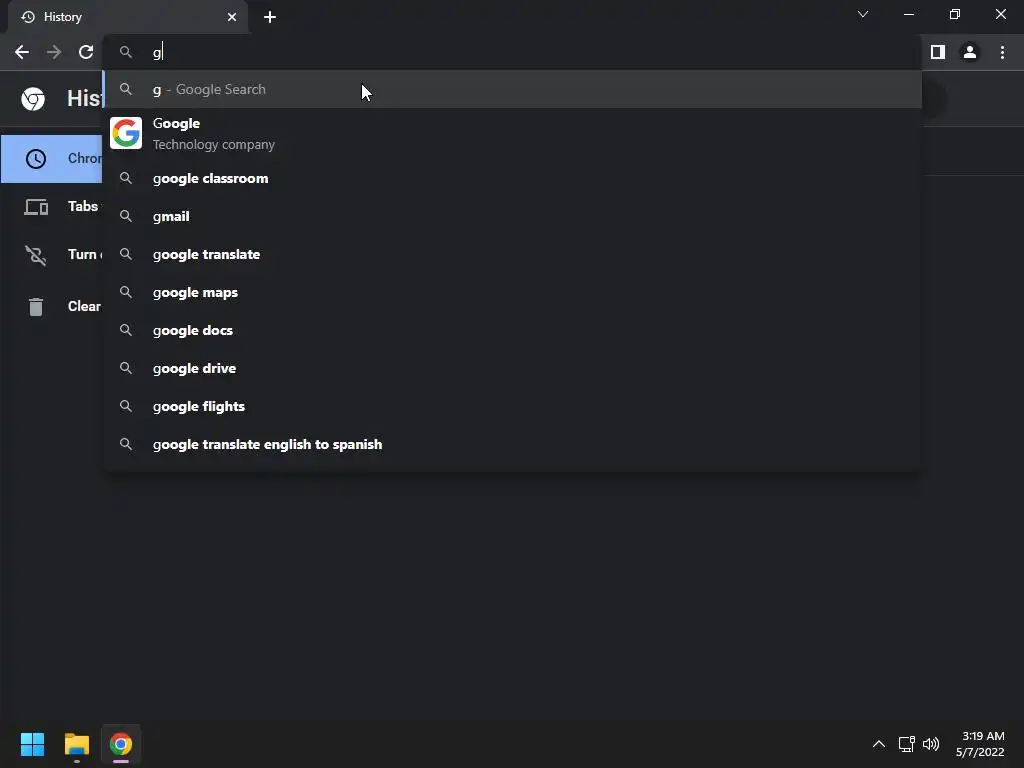Open network status in system tray
The height and width of the screenshot is (768, 1024).
pyautogui.click(x=906, y=744)
